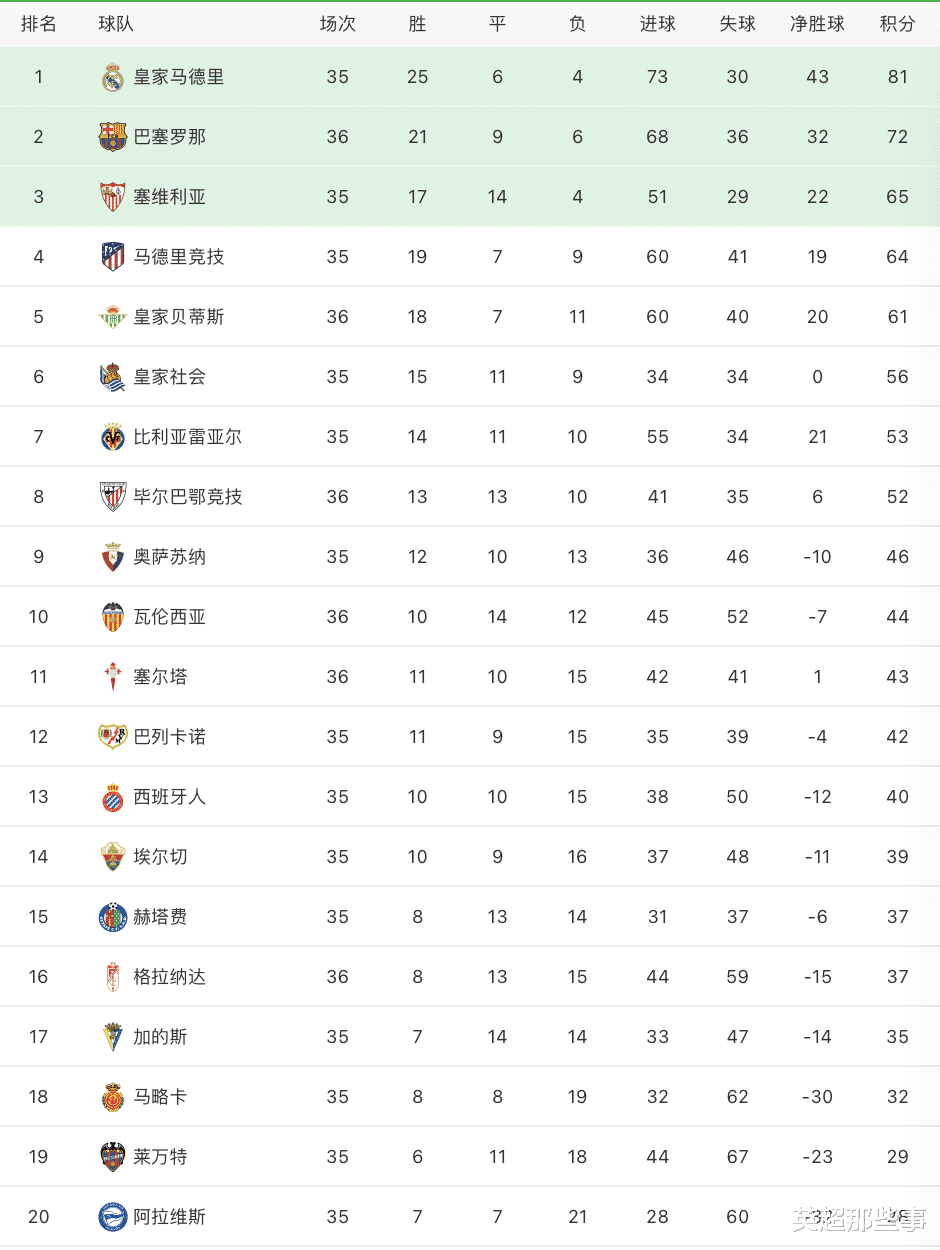940x1250 pixels.
Task: Open team link 毕尔巴鄂竞技
Action: [188, 497]
